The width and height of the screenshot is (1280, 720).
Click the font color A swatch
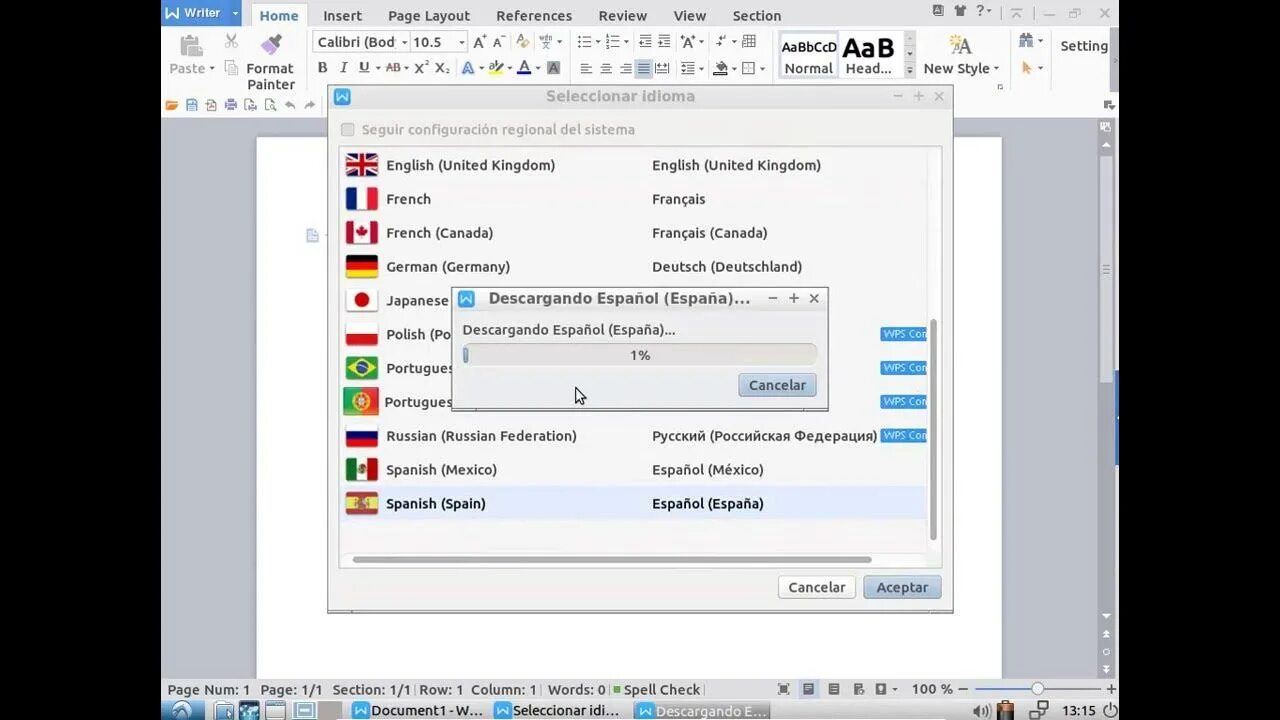(524, 68)
